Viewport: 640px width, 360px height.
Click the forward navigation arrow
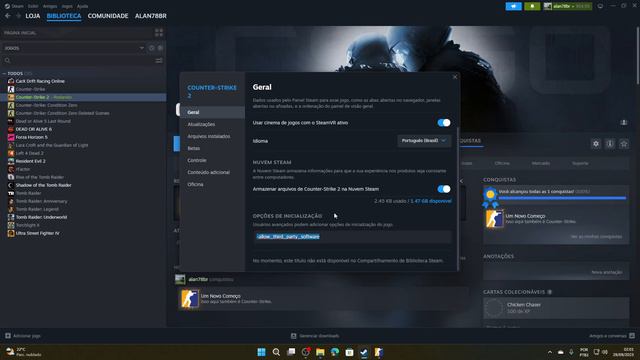click(x=18, y=16)
